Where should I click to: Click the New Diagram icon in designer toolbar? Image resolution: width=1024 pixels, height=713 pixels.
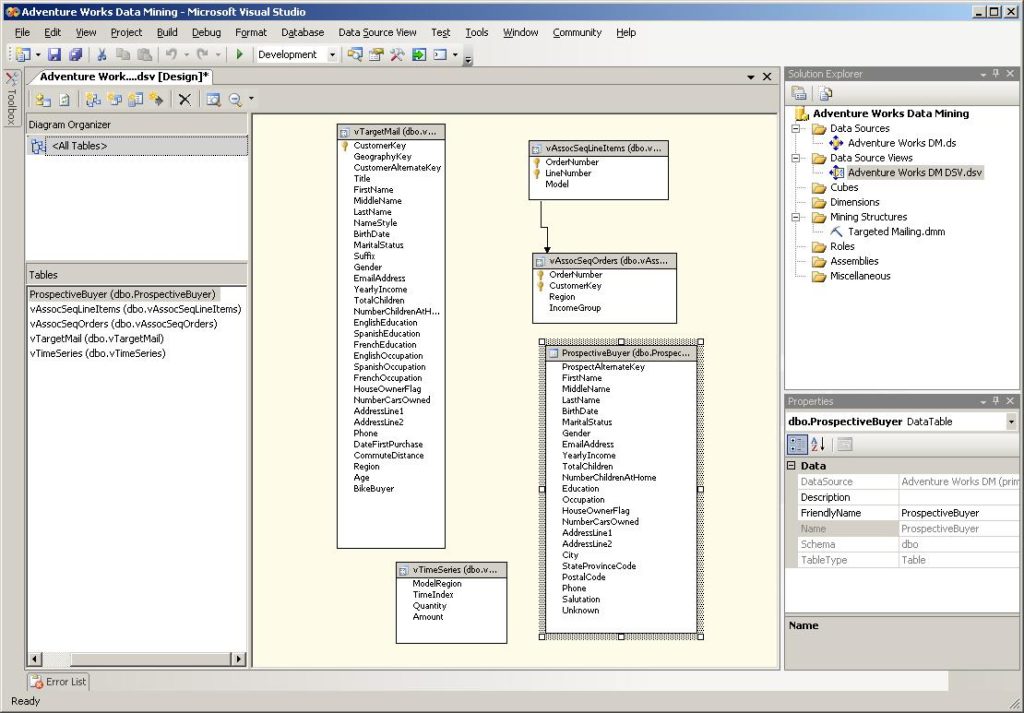pos(93,100)
